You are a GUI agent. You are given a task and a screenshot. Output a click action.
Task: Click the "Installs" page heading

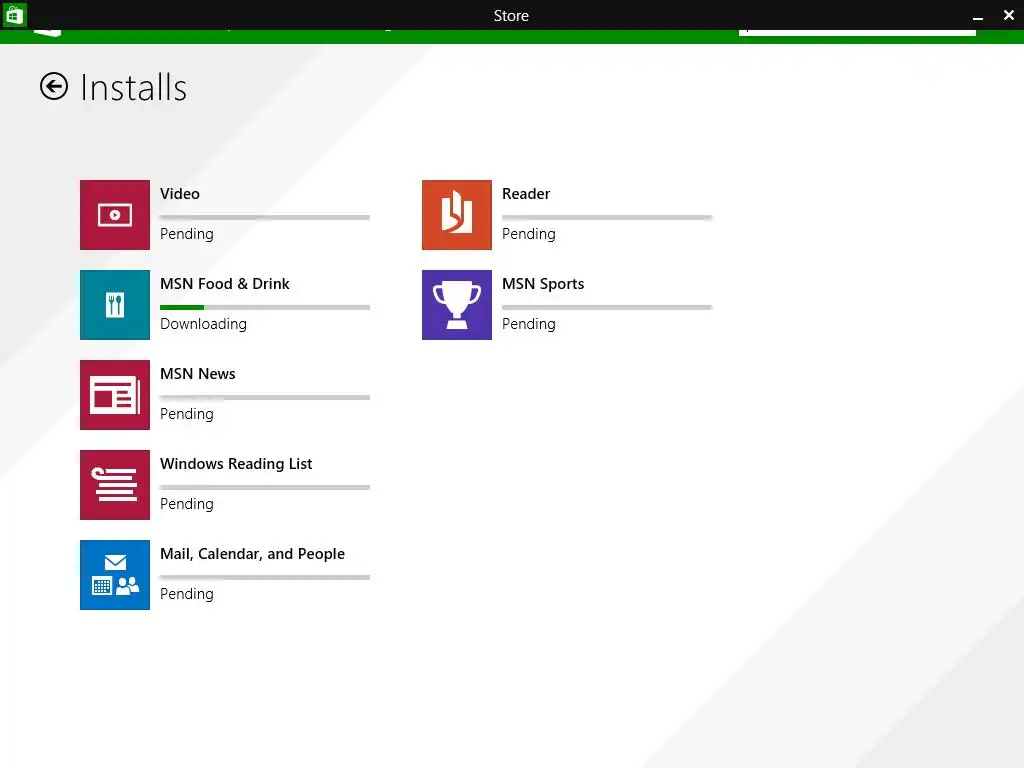134,88
